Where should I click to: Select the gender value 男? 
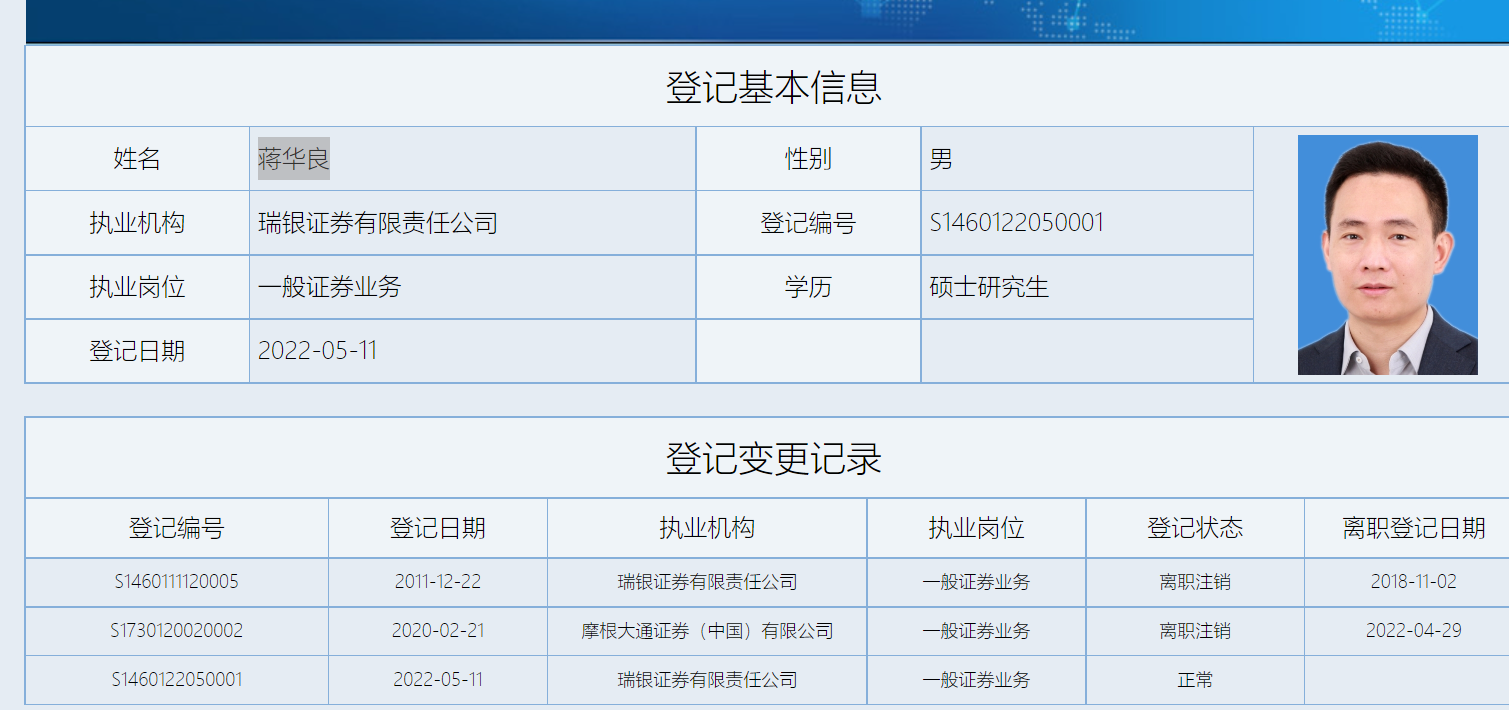pos(942,158)
